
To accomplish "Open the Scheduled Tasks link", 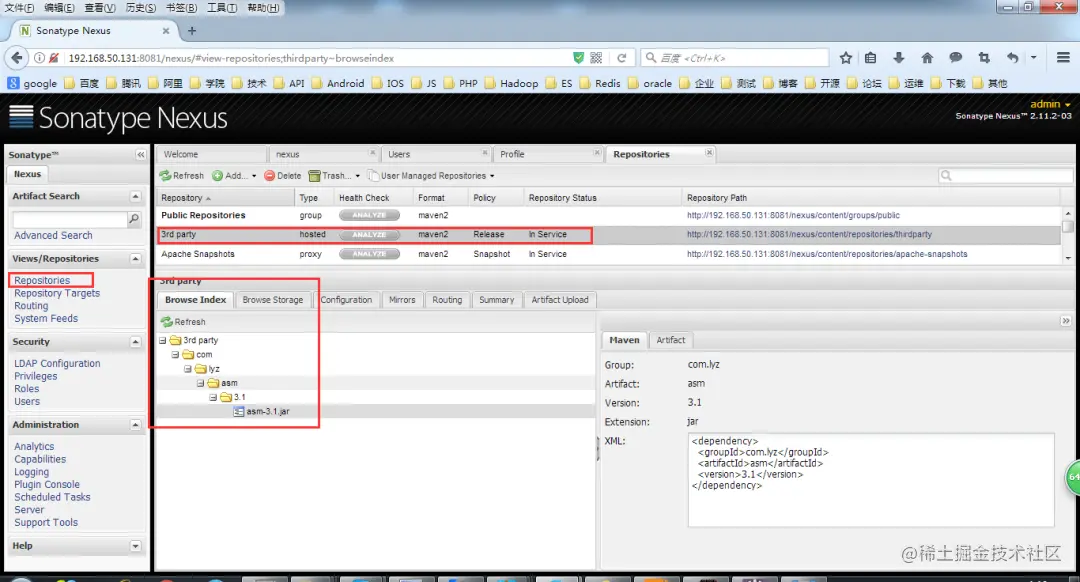I will (52, 497).
